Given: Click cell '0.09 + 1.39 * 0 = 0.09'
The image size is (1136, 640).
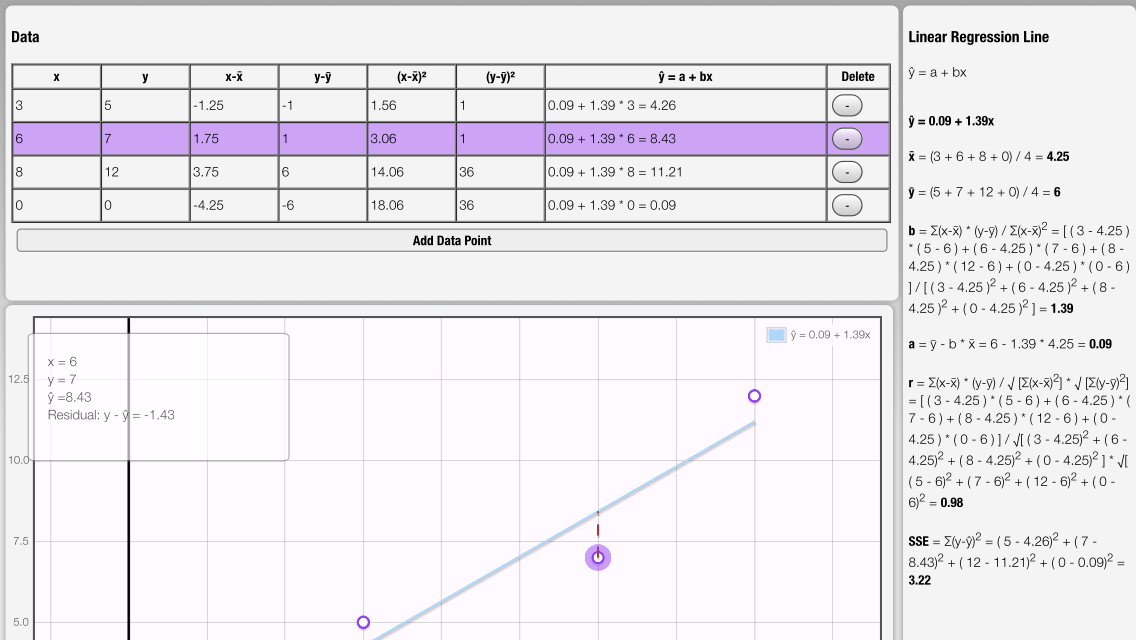Looking at the screenshot, I should pos(685,206).
